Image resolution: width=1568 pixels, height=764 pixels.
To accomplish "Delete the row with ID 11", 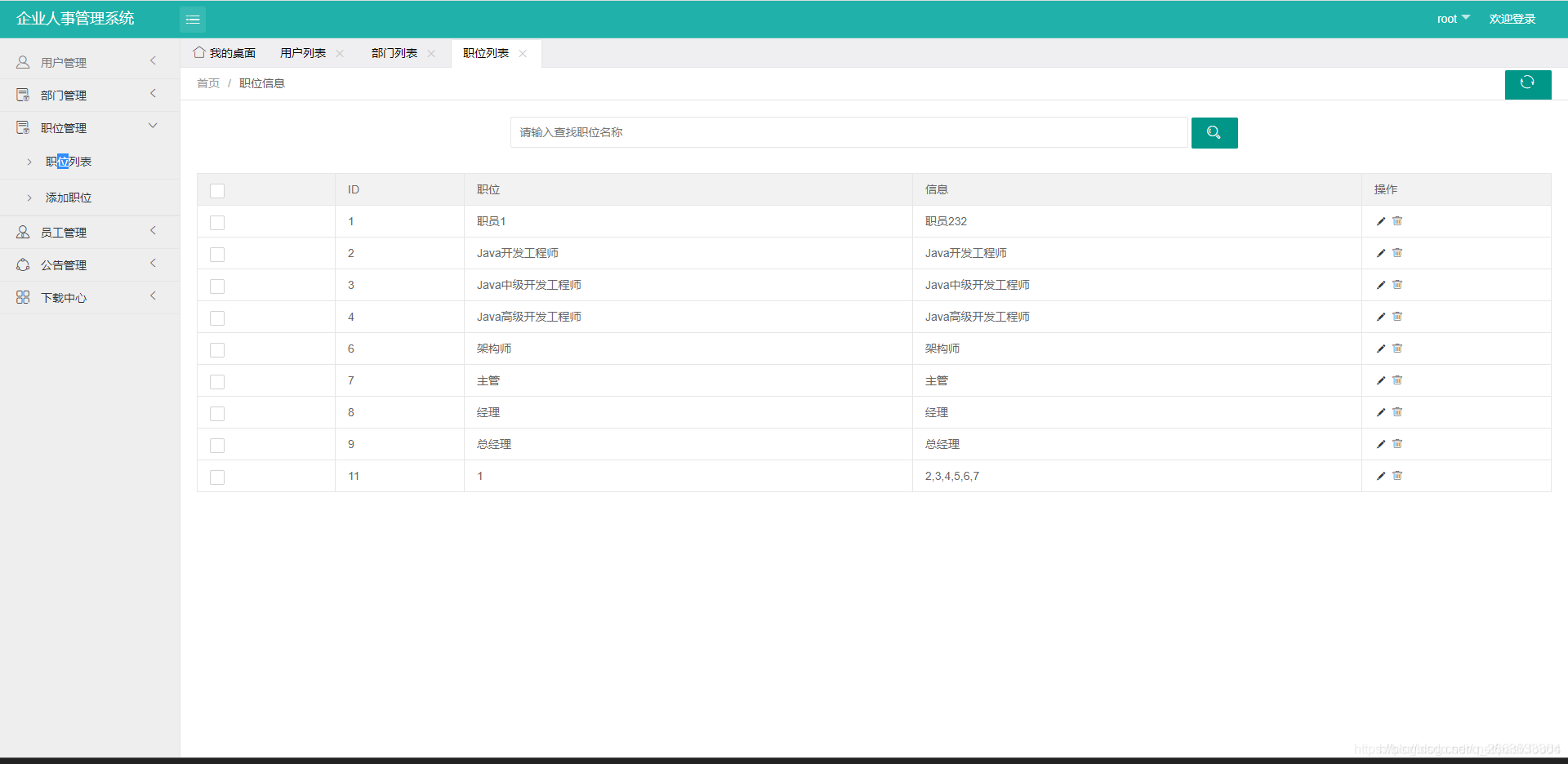I will (x=1397, y=476).
